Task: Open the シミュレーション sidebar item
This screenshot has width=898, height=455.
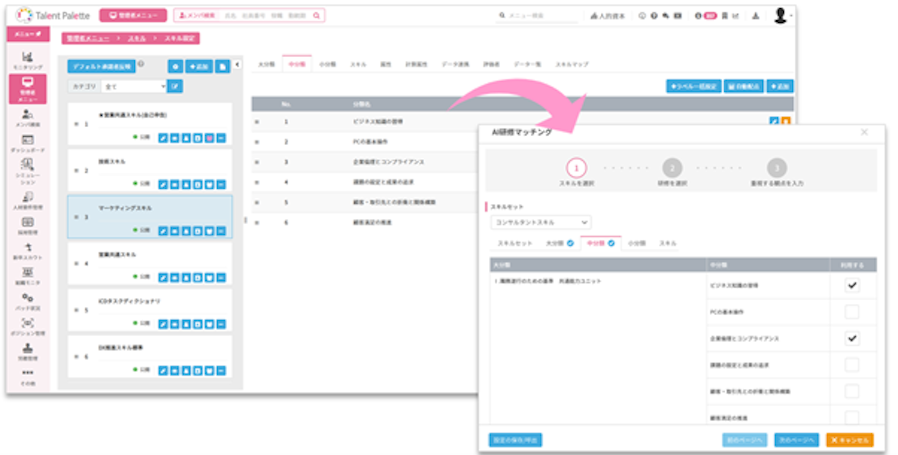Action: pyautogui.click(x=27, y=171)
